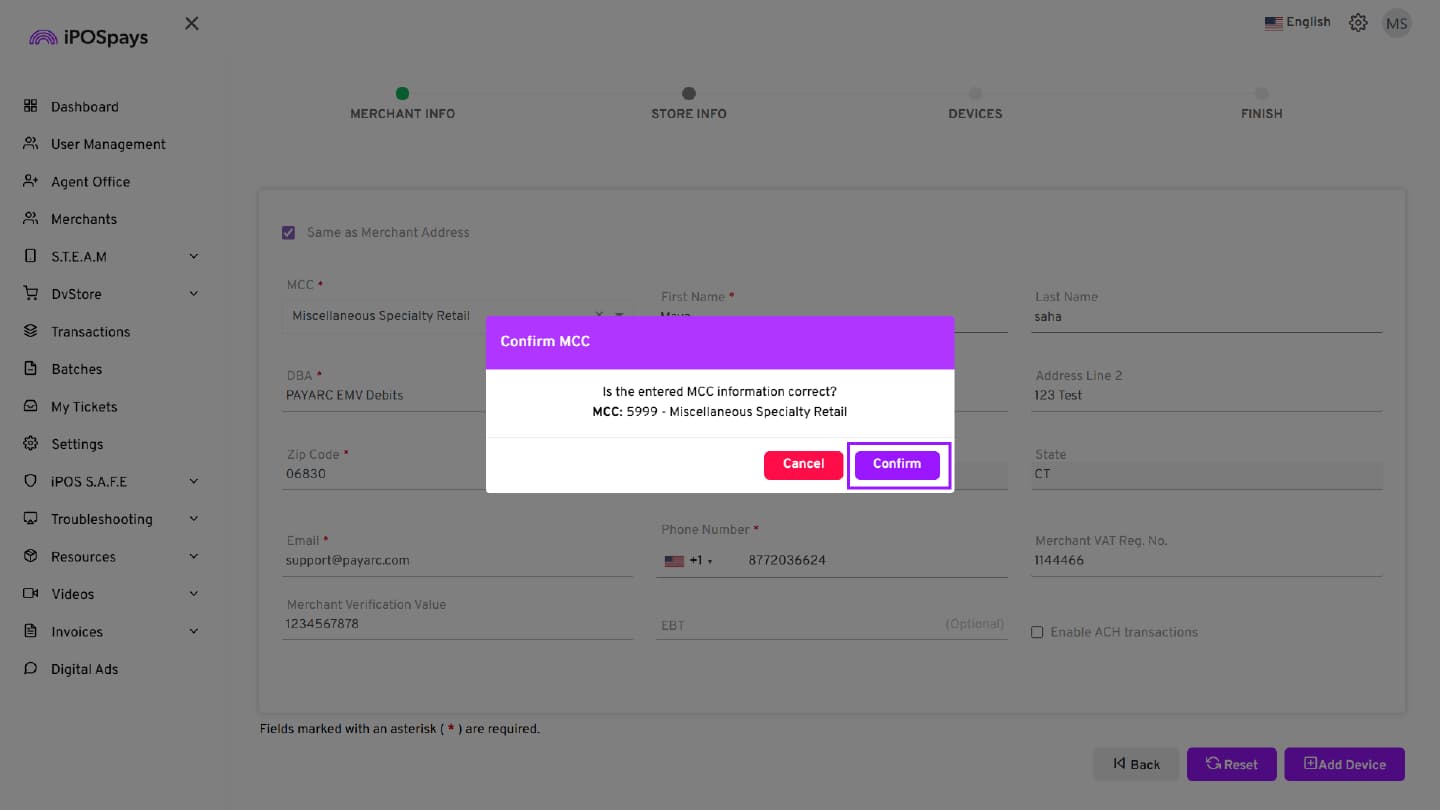Cancel the Confirm MCC dialog
This screenshot has height=810, width=1440.
point(803,464)
